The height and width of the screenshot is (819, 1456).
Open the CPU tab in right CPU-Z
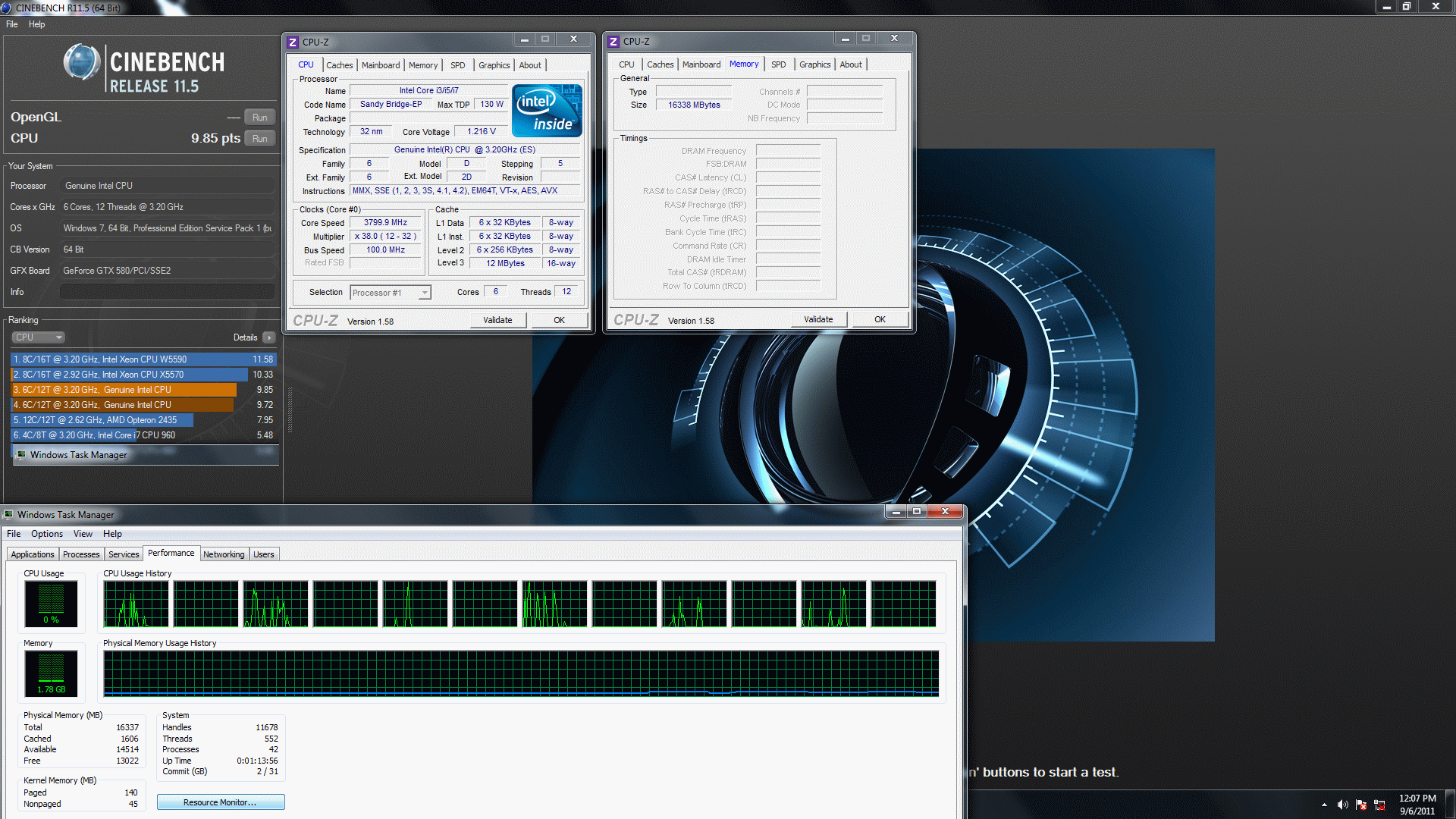pyautogui.click(x=626, y=64)
